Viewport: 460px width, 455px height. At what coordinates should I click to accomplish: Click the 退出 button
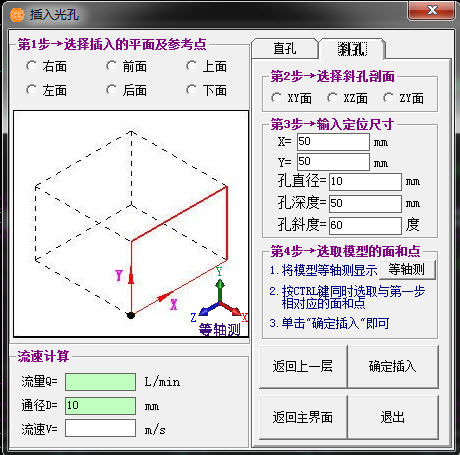tap(393, 417)
